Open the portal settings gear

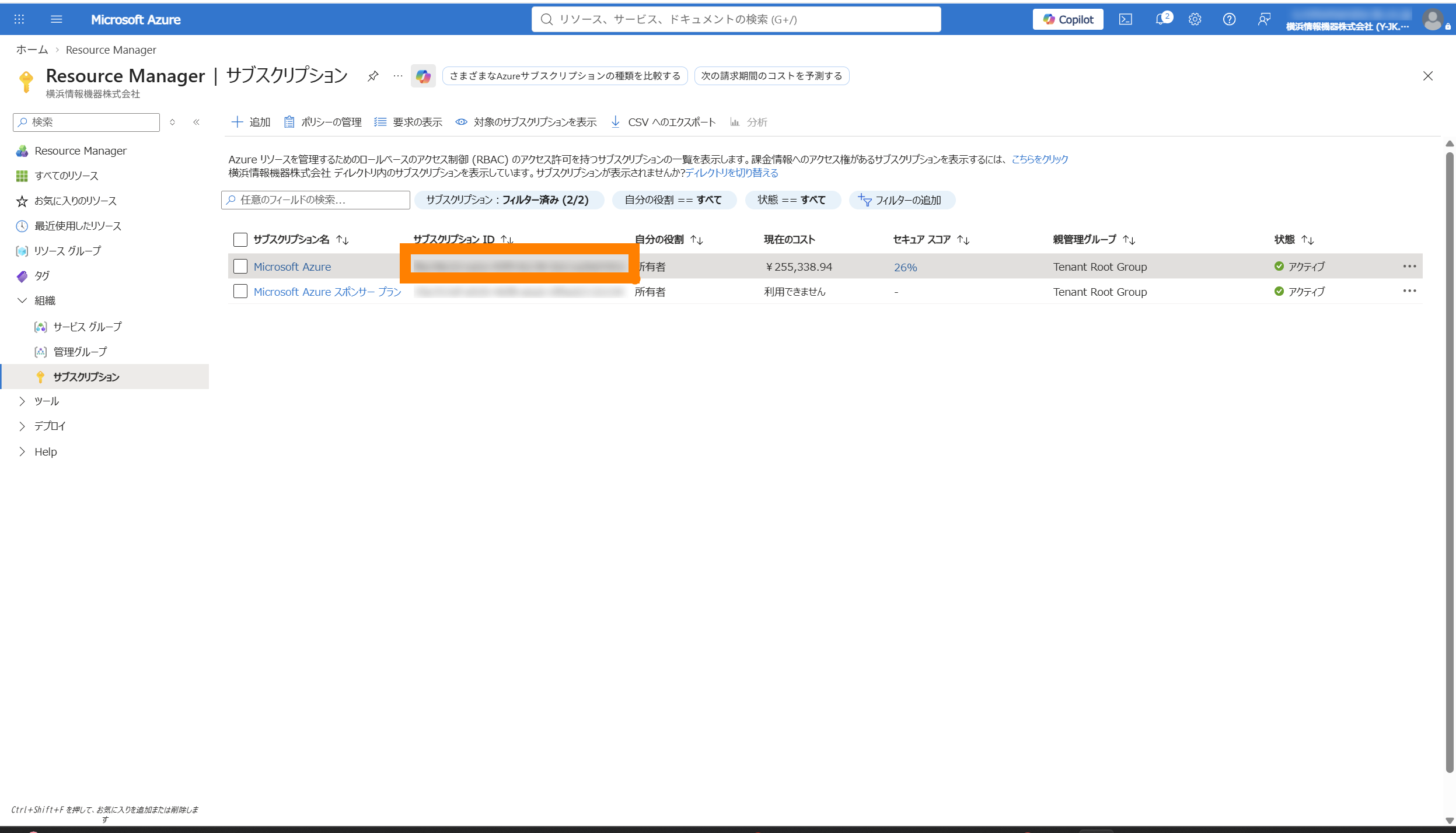tap(1195, 19)
